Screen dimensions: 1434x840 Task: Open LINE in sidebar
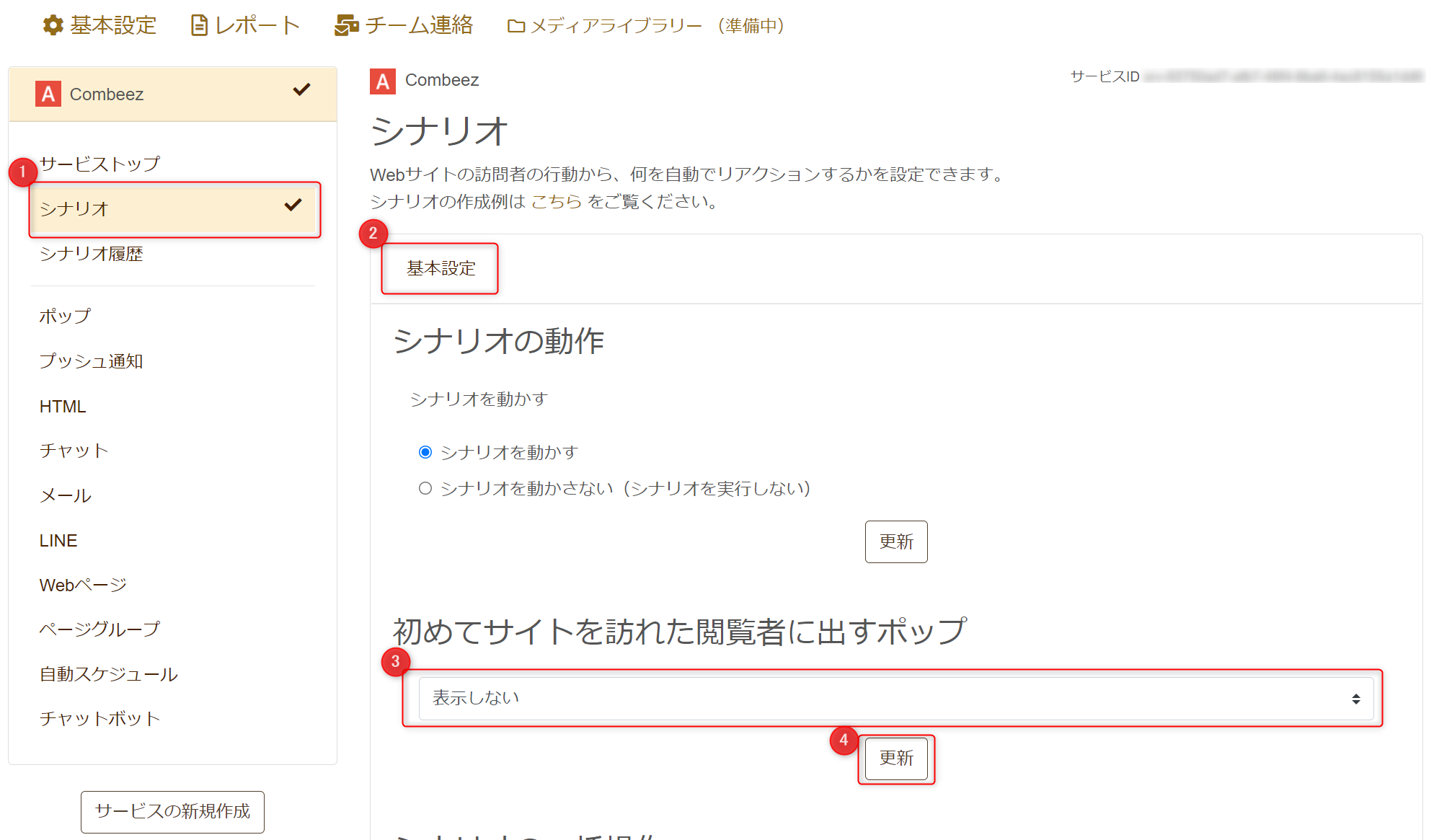(58, 541)
